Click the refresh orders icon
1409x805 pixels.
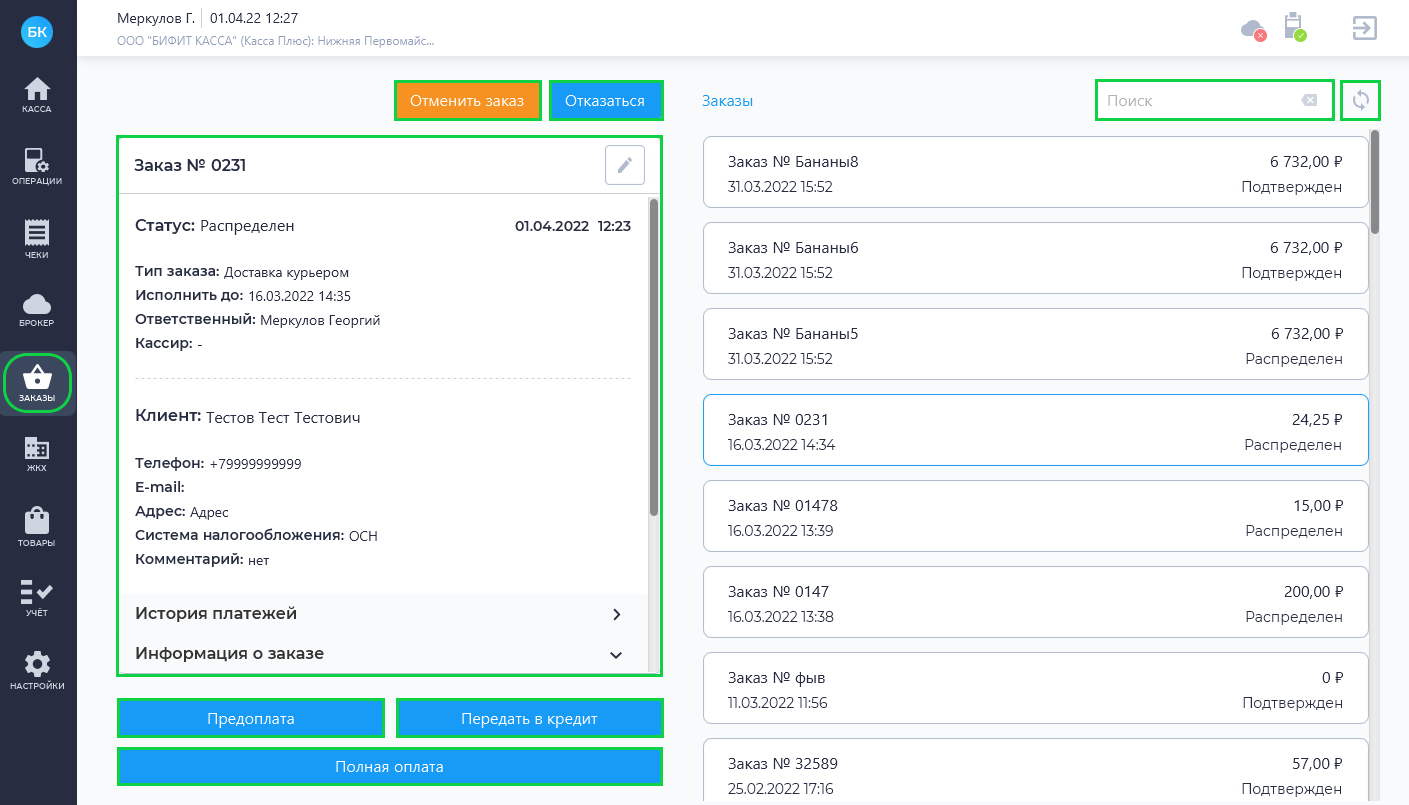tap(1360, 100)
